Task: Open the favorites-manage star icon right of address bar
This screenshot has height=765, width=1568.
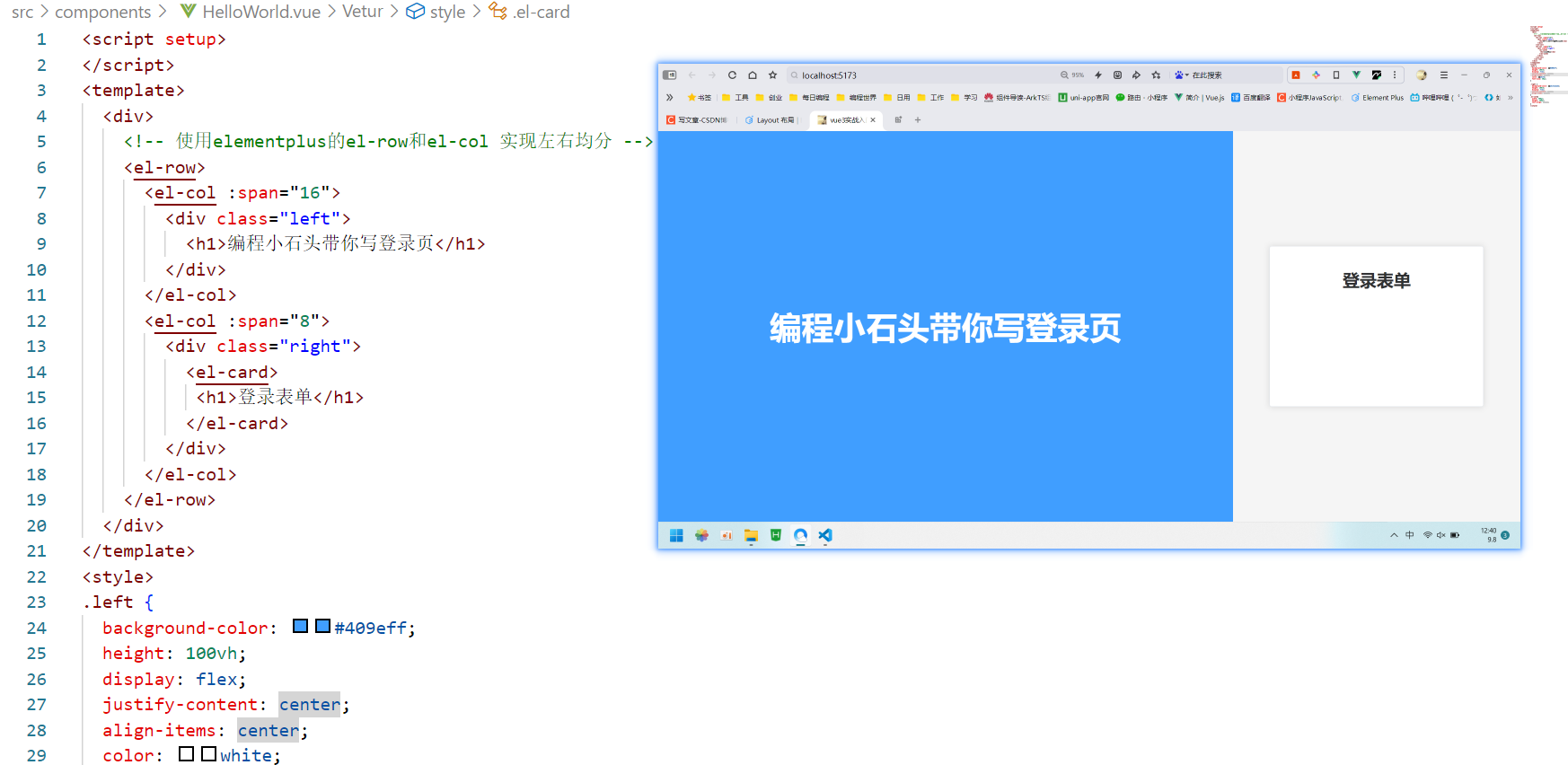Action: tap(1156, 75)
